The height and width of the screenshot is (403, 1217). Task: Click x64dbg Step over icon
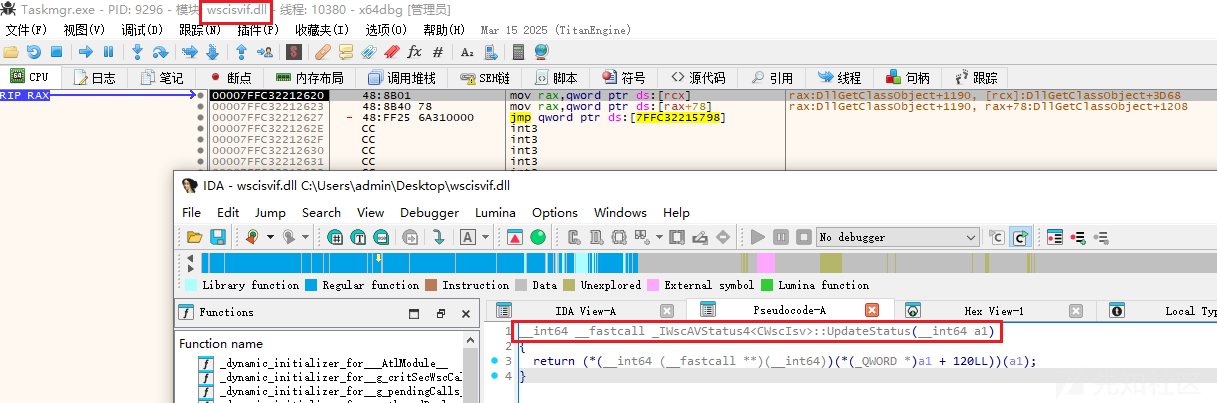pyautogui.click(x=161, y=51)
